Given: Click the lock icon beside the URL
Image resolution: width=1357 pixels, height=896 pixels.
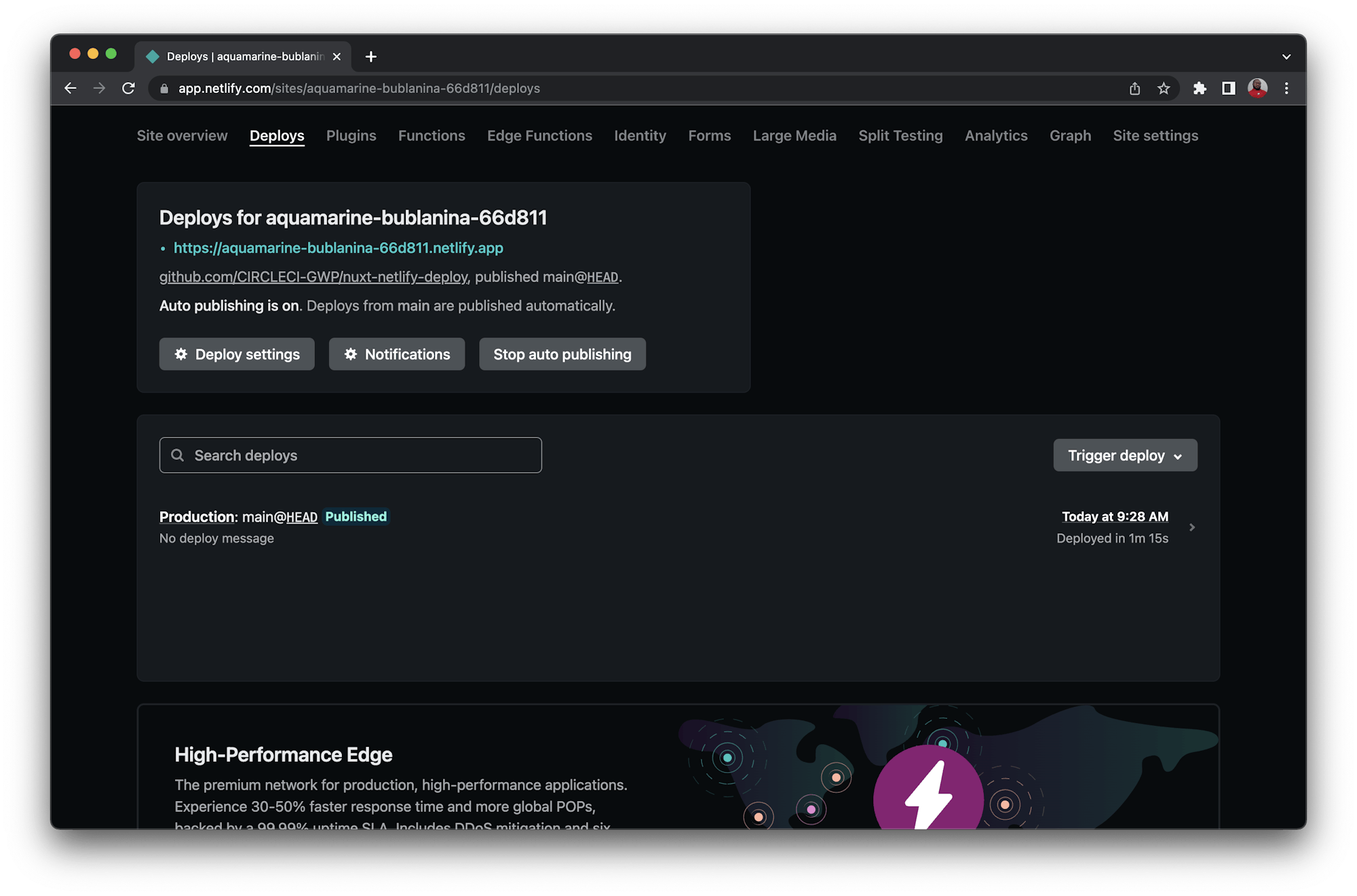Looking at the screenshot, I should (164, 88).
